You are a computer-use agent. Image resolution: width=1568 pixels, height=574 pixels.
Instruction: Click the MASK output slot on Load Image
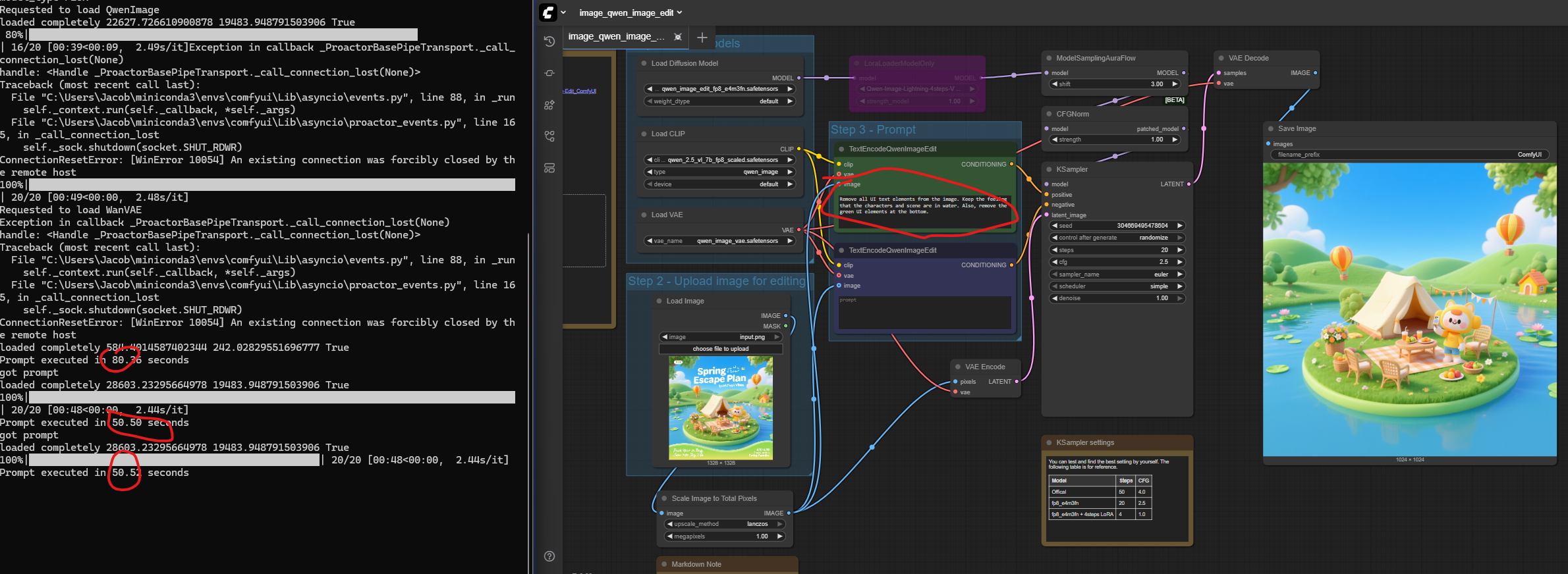click(785, 326)
